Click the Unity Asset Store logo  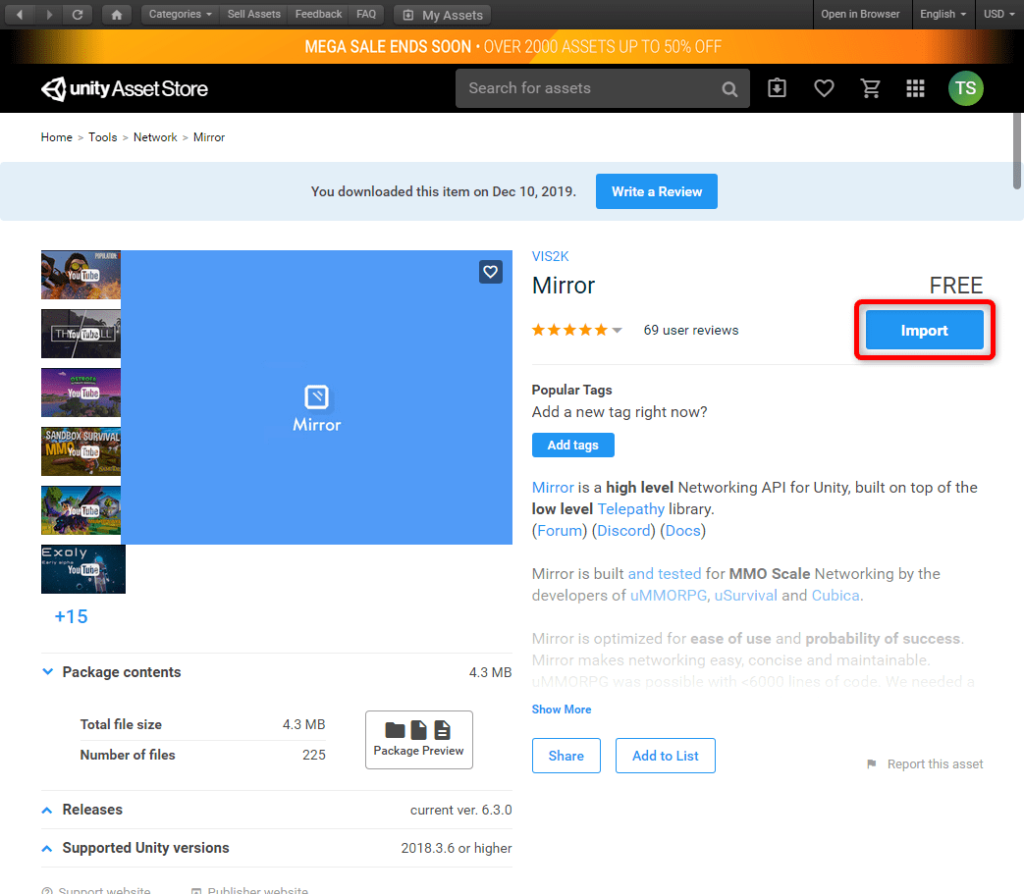tap(124, 88)
